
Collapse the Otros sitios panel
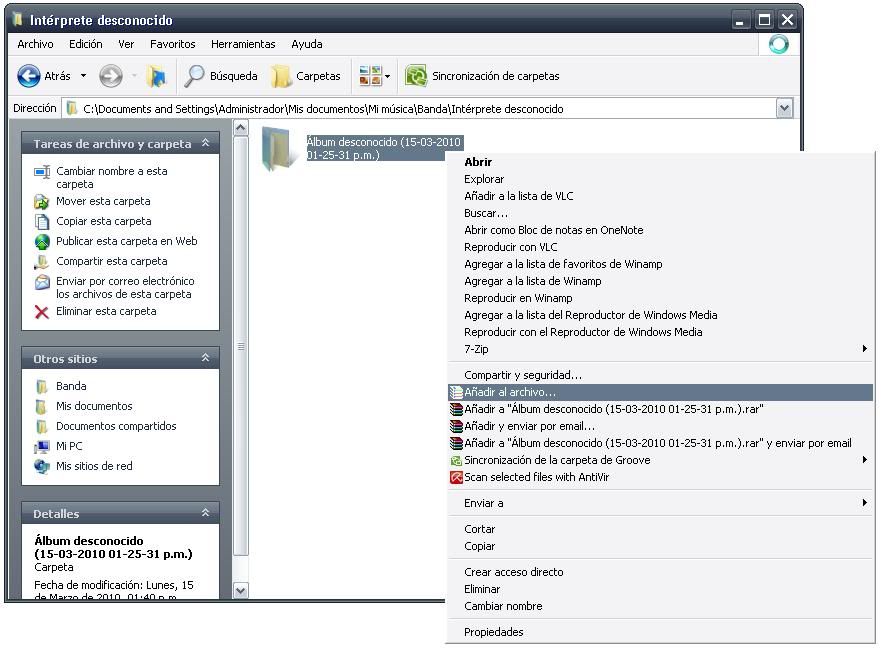click(205, 358)
